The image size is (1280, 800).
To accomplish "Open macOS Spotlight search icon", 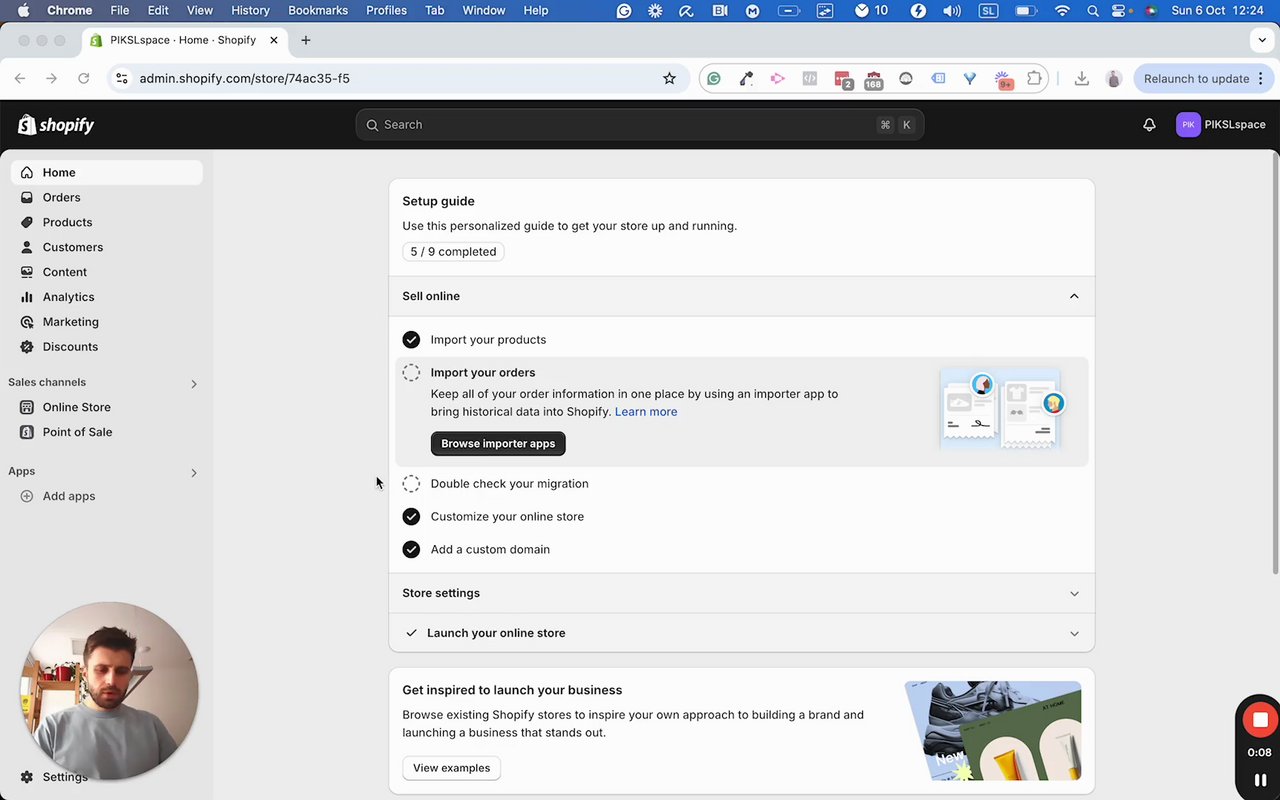I will coord(1093,11).
